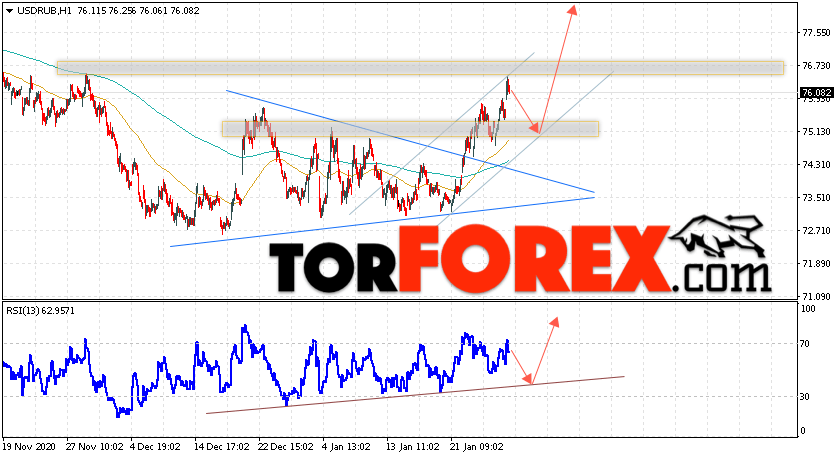Select the 21 Jan 09:02 time label

click(477, 446)
